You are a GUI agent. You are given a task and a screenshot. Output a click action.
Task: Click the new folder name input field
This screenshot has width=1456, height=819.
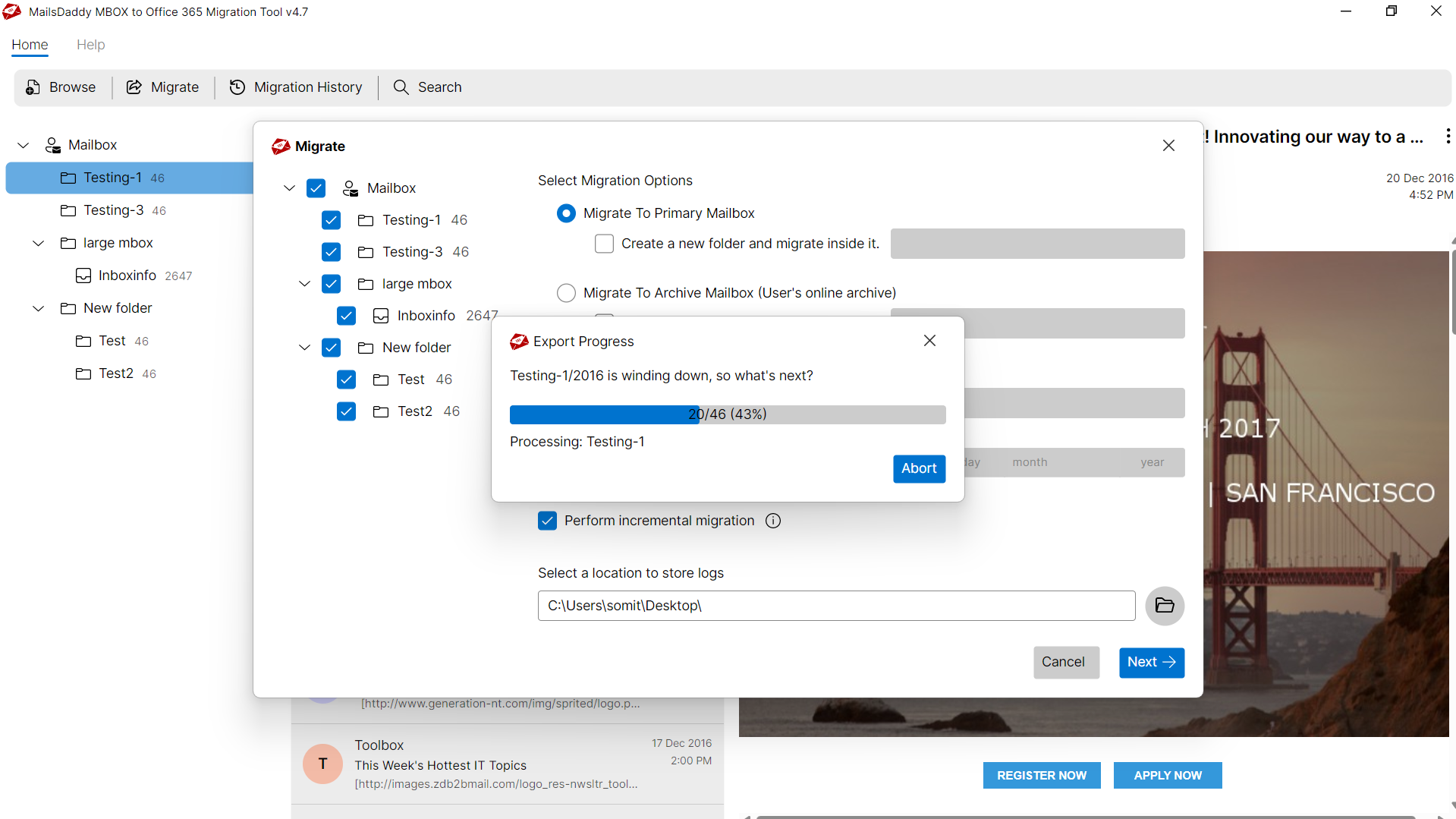tap(1037, 244)
